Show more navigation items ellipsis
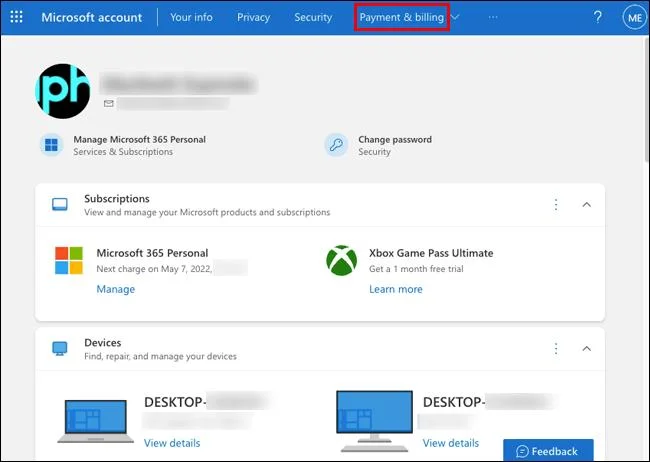 pyautogui.click(x=492, y=17)
